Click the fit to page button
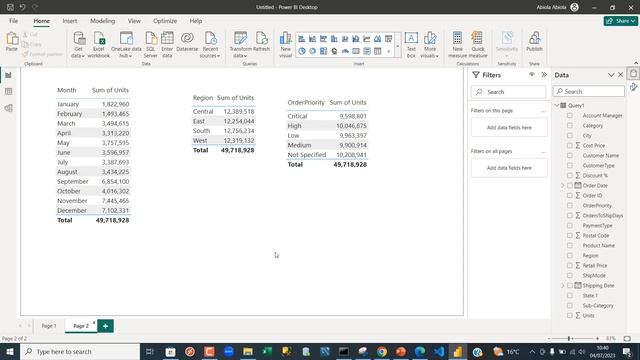 [x=627, y=338]
